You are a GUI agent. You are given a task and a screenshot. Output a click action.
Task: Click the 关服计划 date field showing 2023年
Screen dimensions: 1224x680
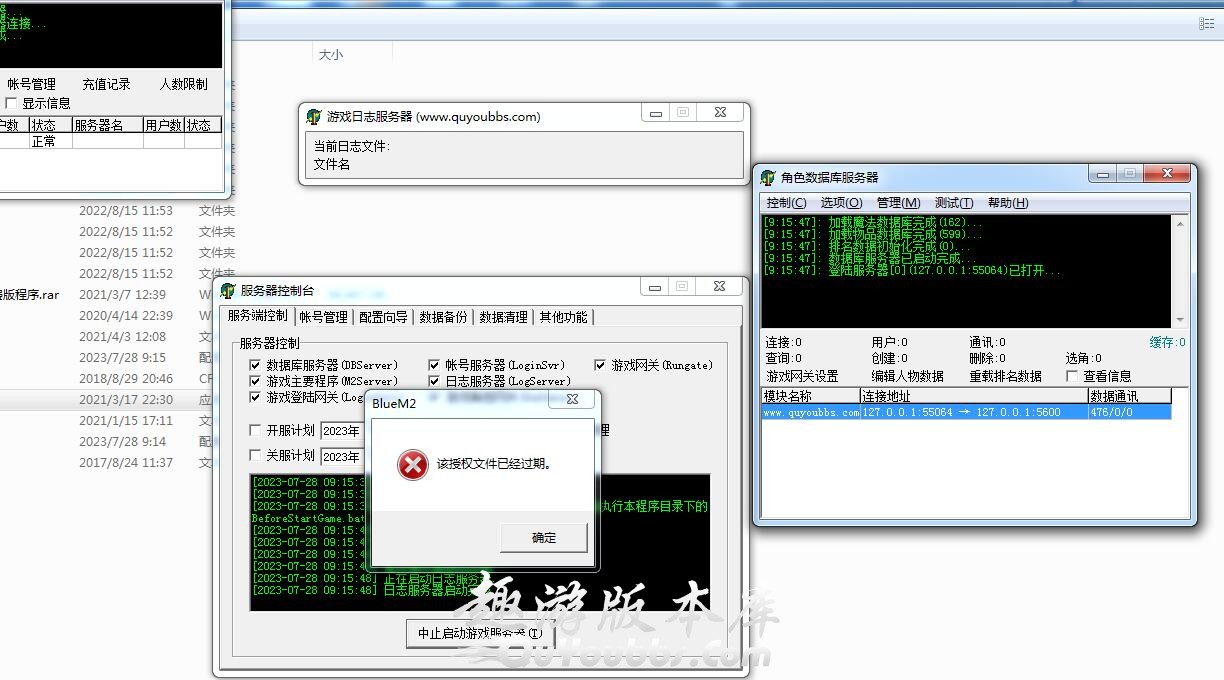tap(342, 457)
